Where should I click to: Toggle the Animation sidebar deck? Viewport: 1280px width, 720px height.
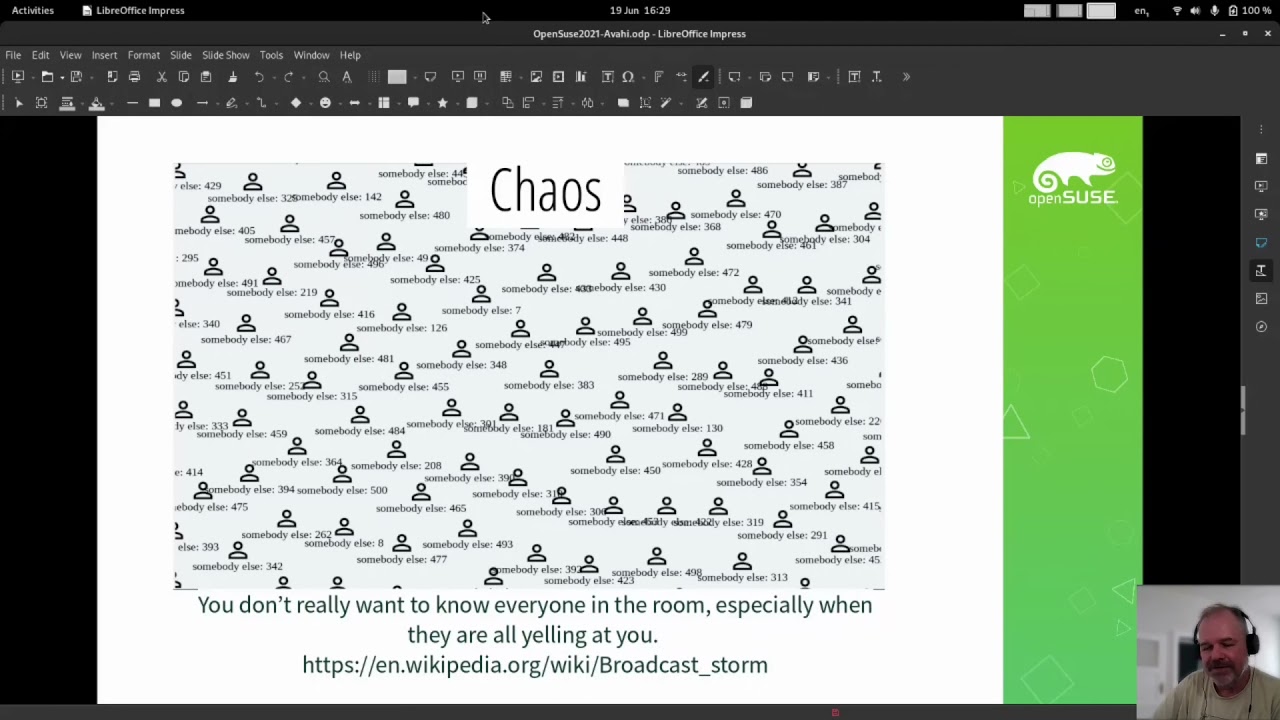click(1261, 214)
